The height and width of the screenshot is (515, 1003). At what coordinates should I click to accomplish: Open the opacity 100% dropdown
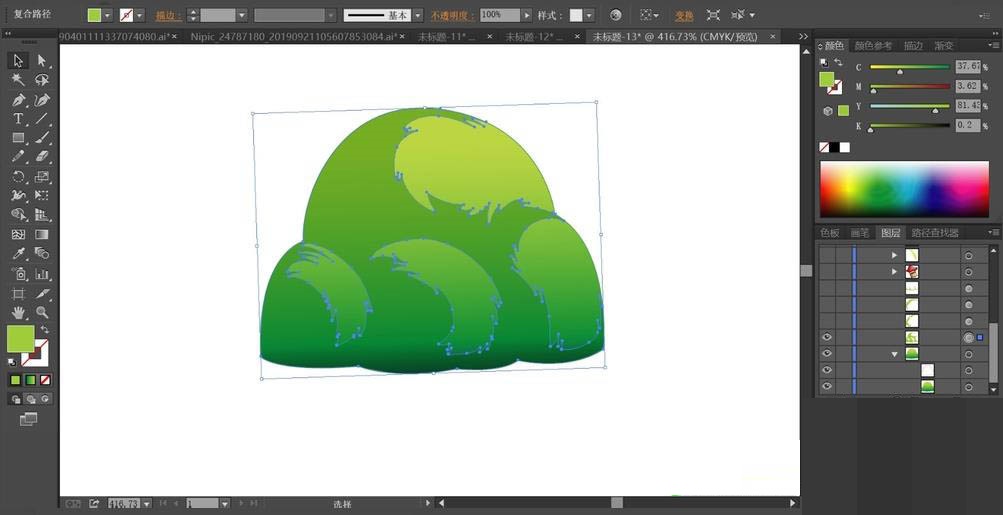click(527, 16)
